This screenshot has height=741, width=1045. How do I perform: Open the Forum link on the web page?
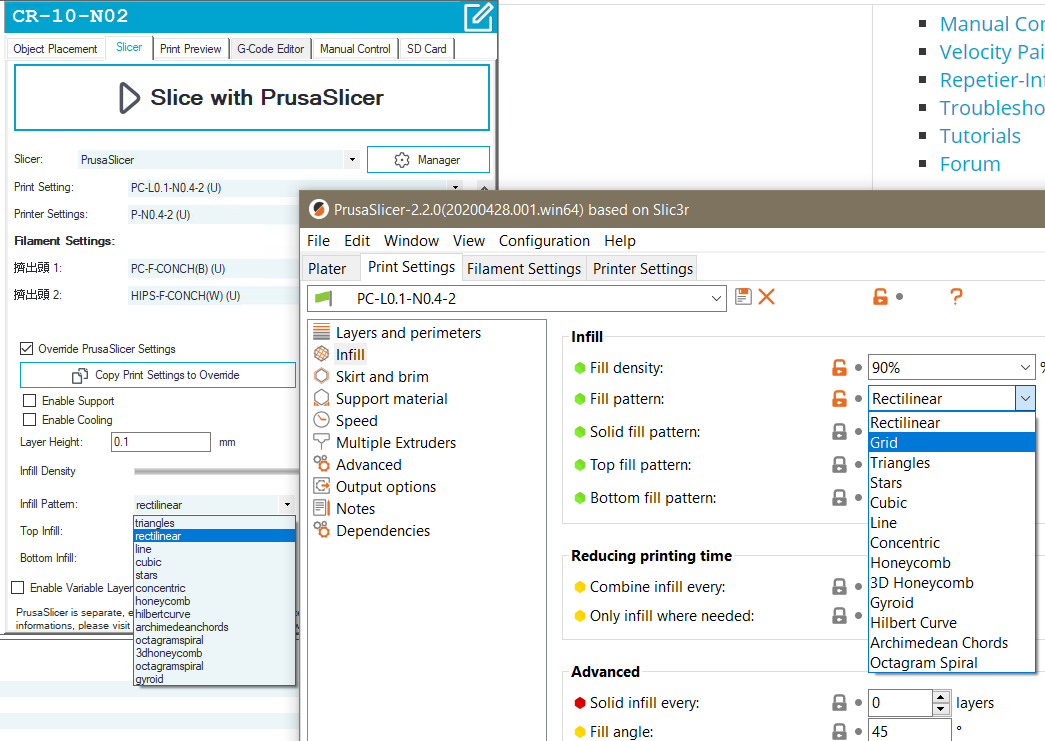[x=970, y=164]
